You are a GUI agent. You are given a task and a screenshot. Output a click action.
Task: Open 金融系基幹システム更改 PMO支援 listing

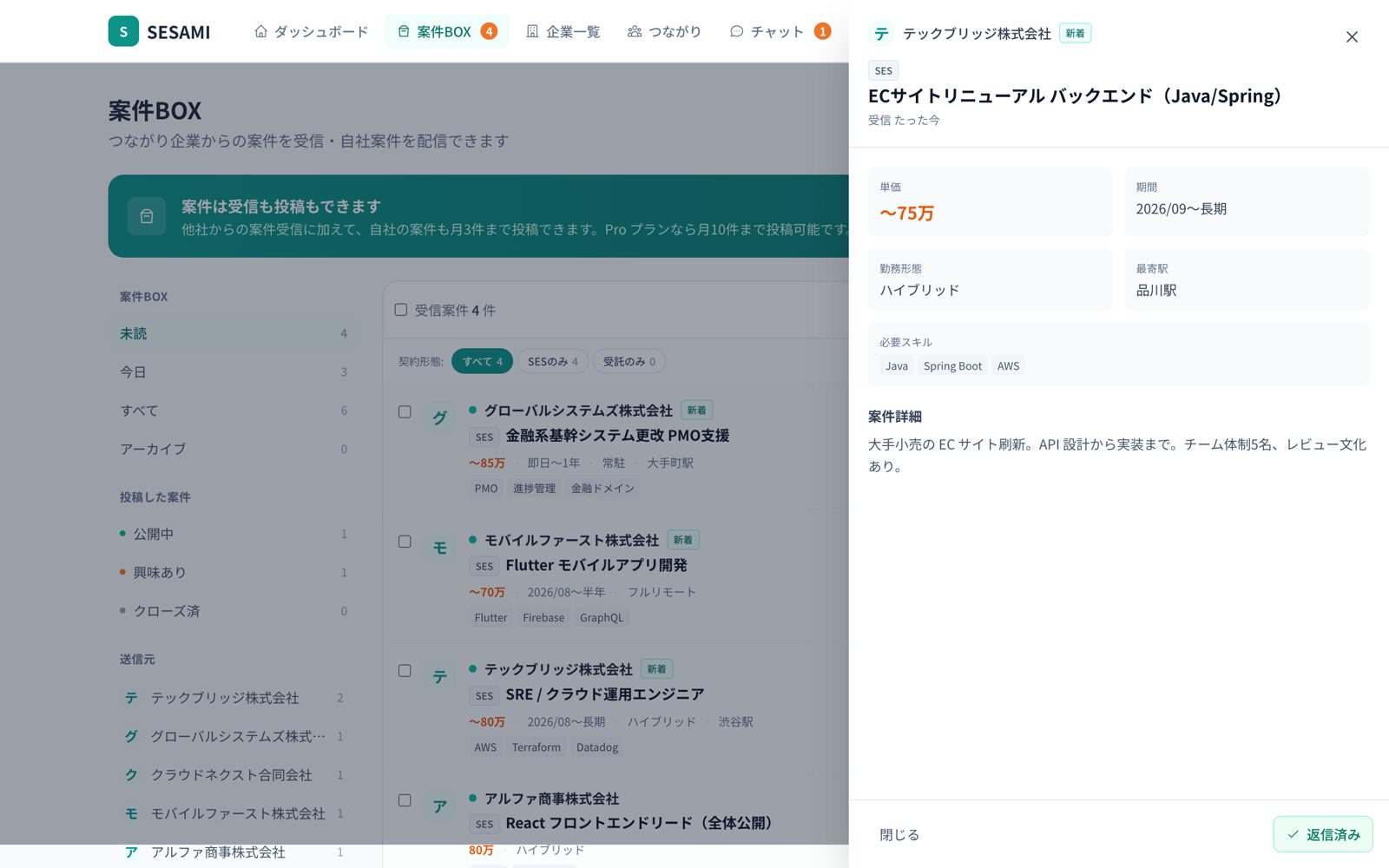pyautogui.click(x=617, y=436)
